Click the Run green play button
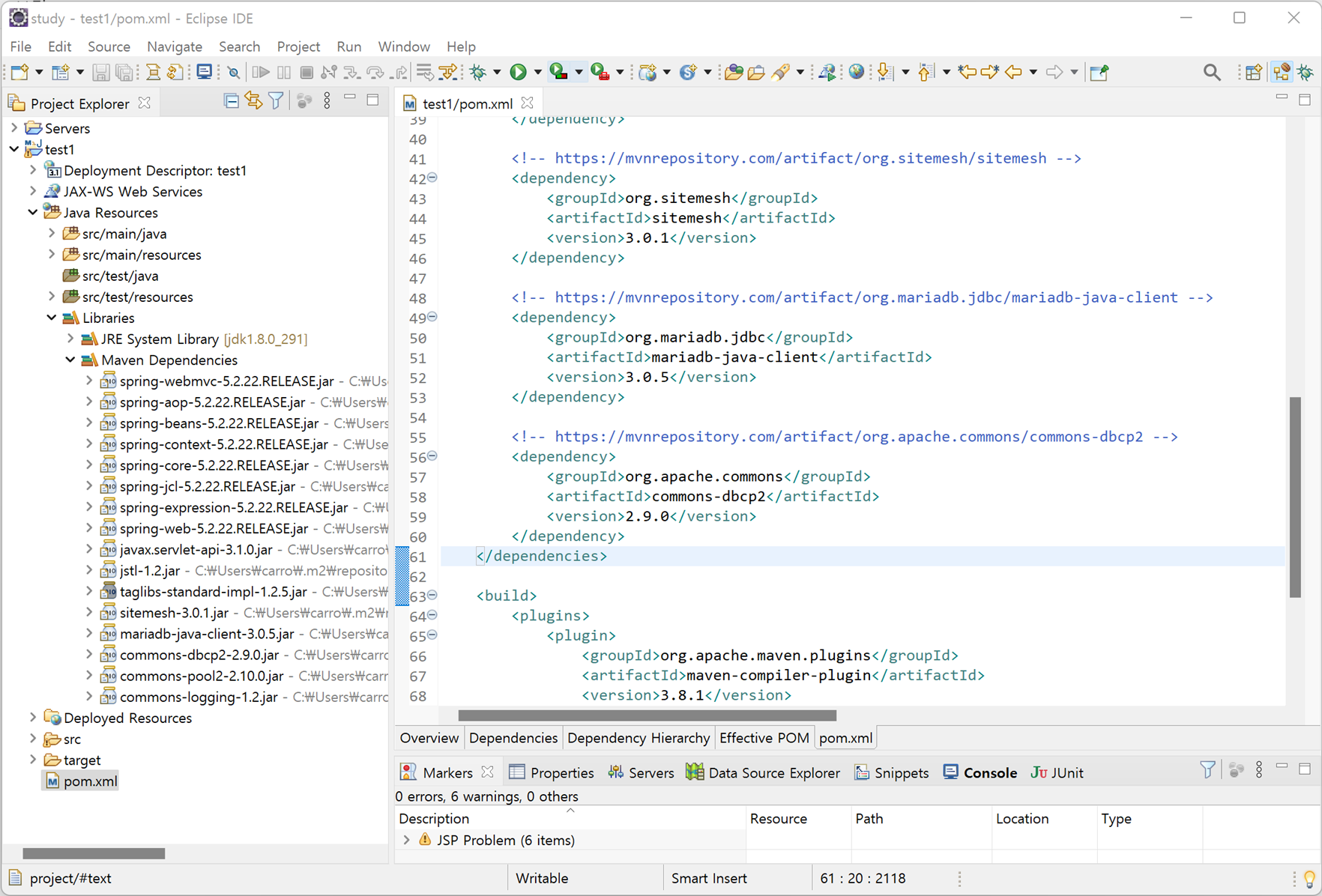This screenshot has width=1322, height=896. click(518, 73)
